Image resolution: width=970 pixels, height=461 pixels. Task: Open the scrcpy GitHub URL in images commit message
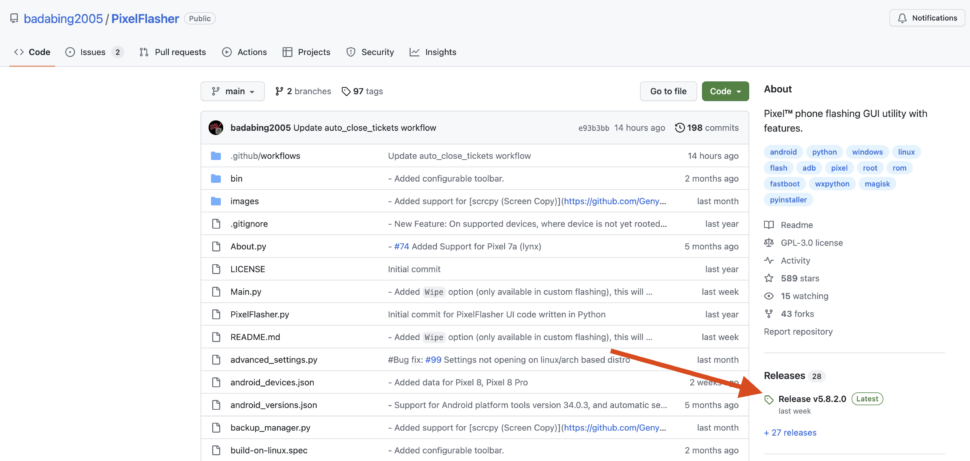point(613,201)
